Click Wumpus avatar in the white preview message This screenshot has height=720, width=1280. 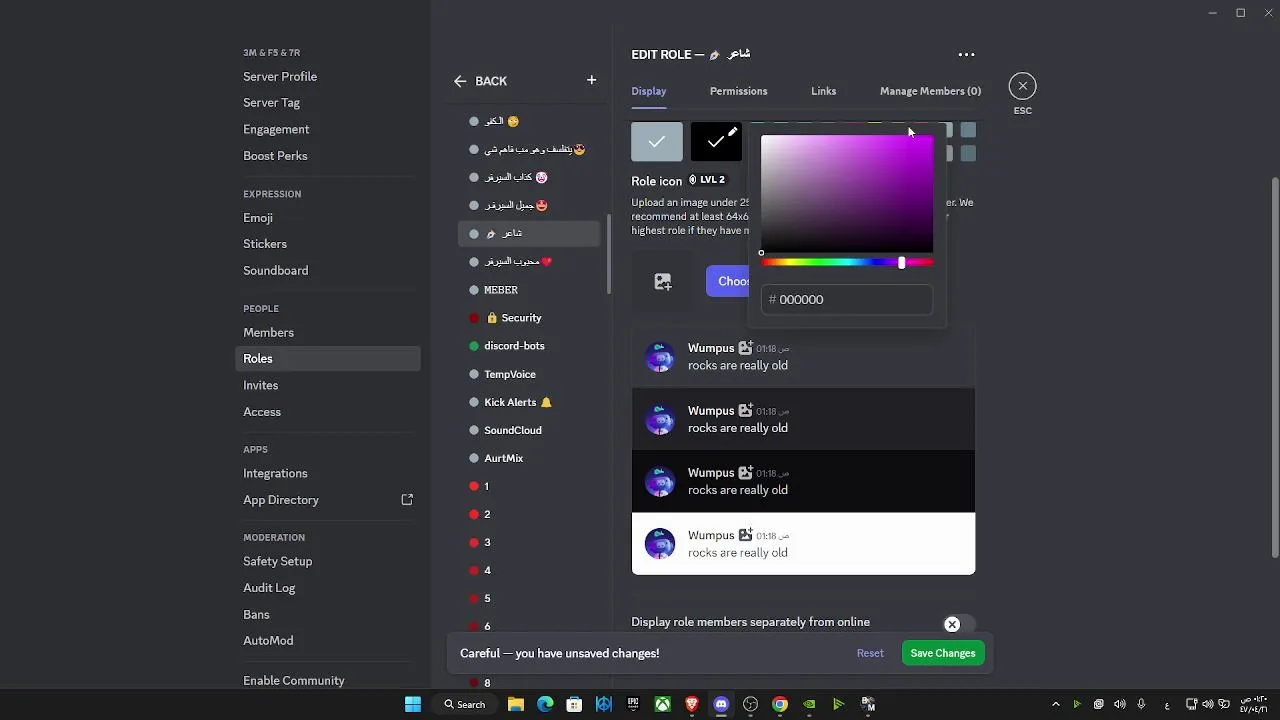tap(660, 544)
